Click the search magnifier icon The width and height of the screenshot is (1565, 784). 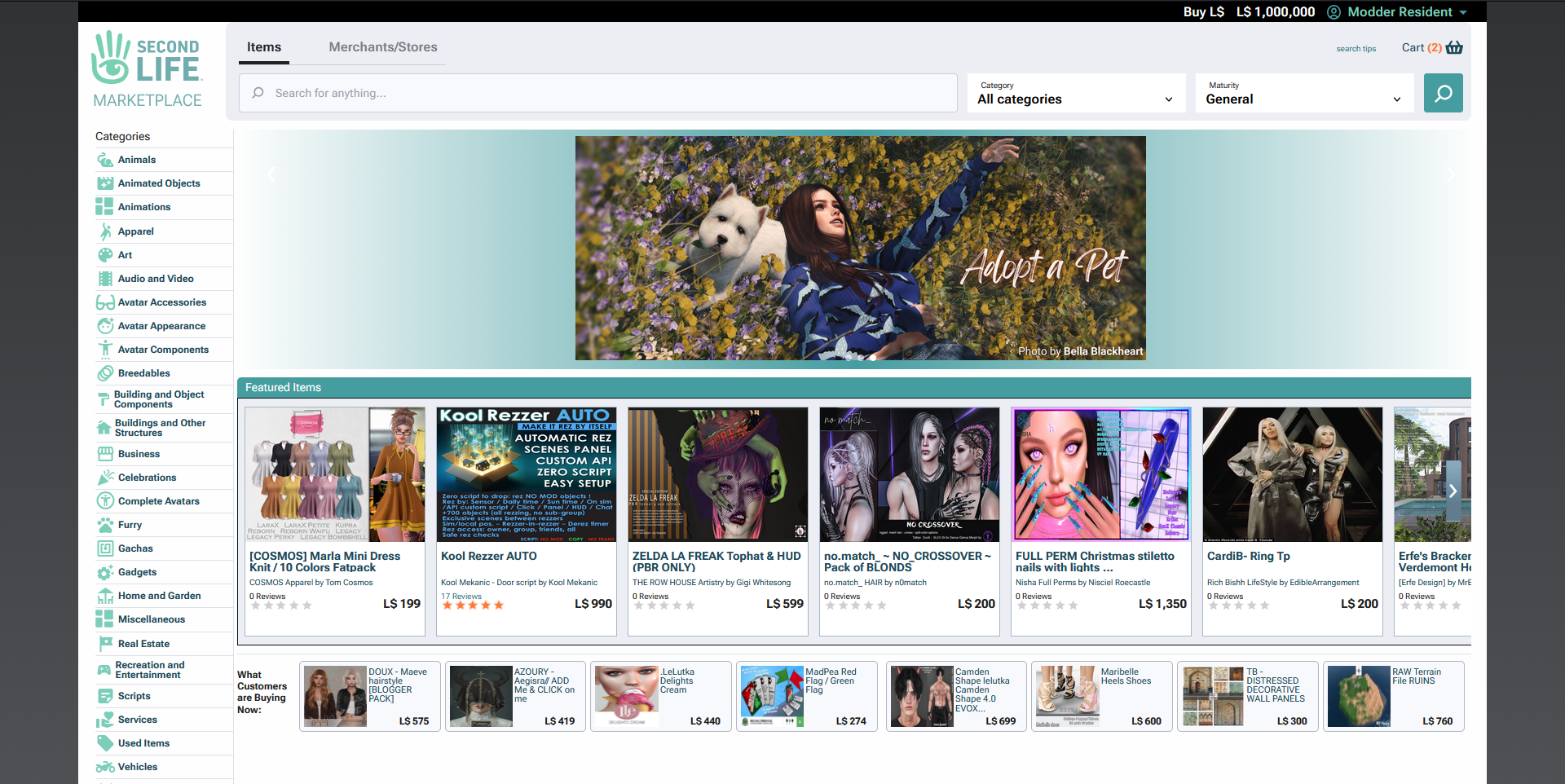[1443, 93]
